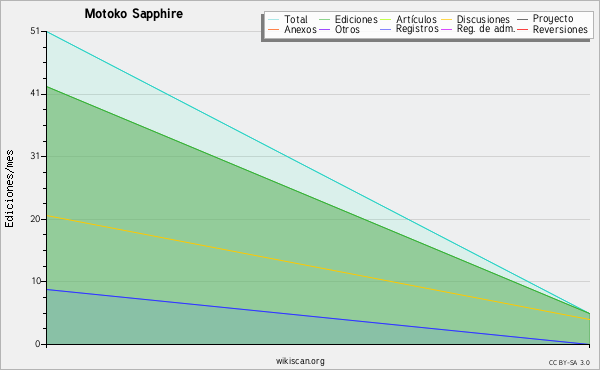Click the CC BY-SA 3.0 license text
This screenshot has width=600, height=370.
click(x=569, y=363)
